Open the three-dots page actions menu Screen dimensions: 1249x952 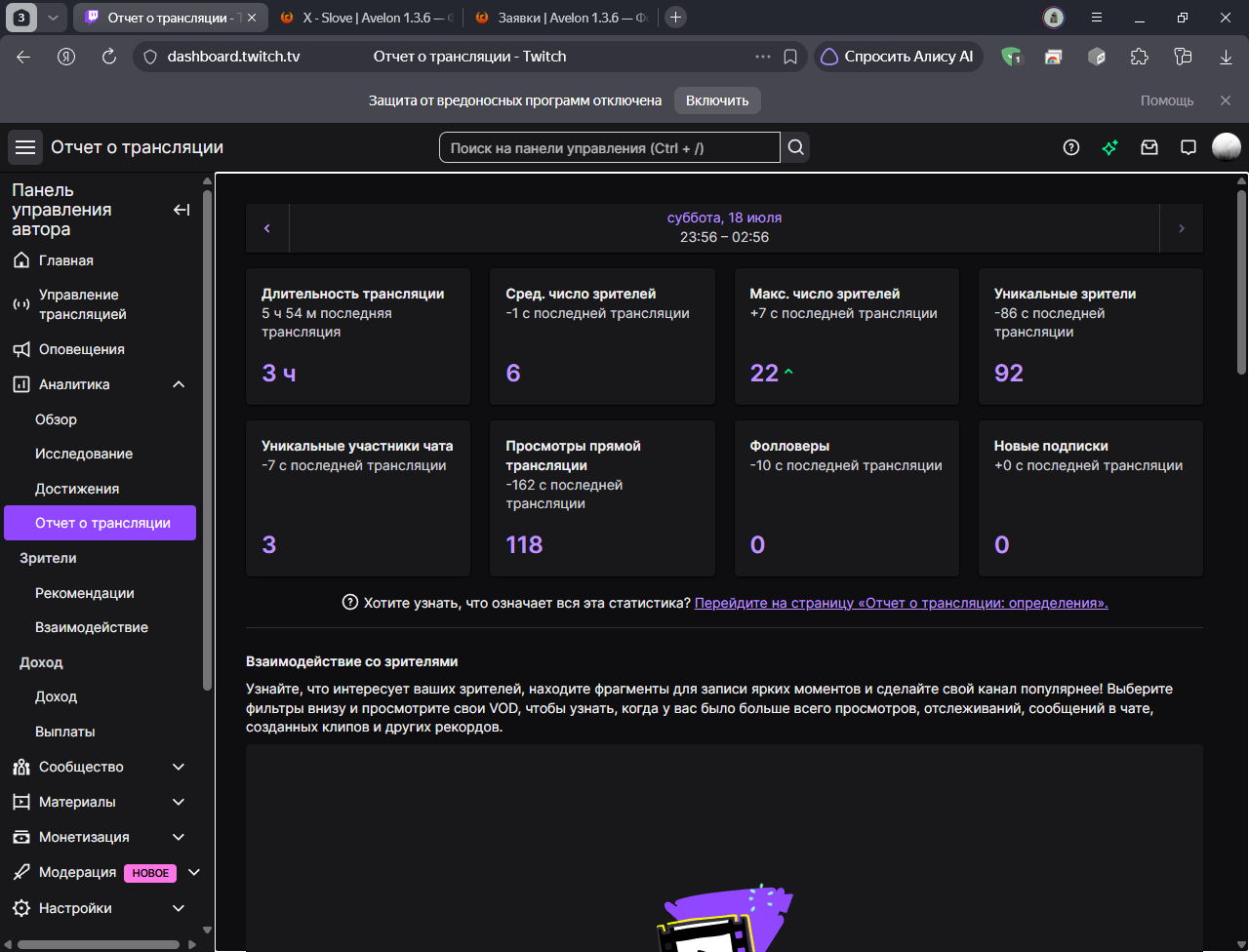763,57
